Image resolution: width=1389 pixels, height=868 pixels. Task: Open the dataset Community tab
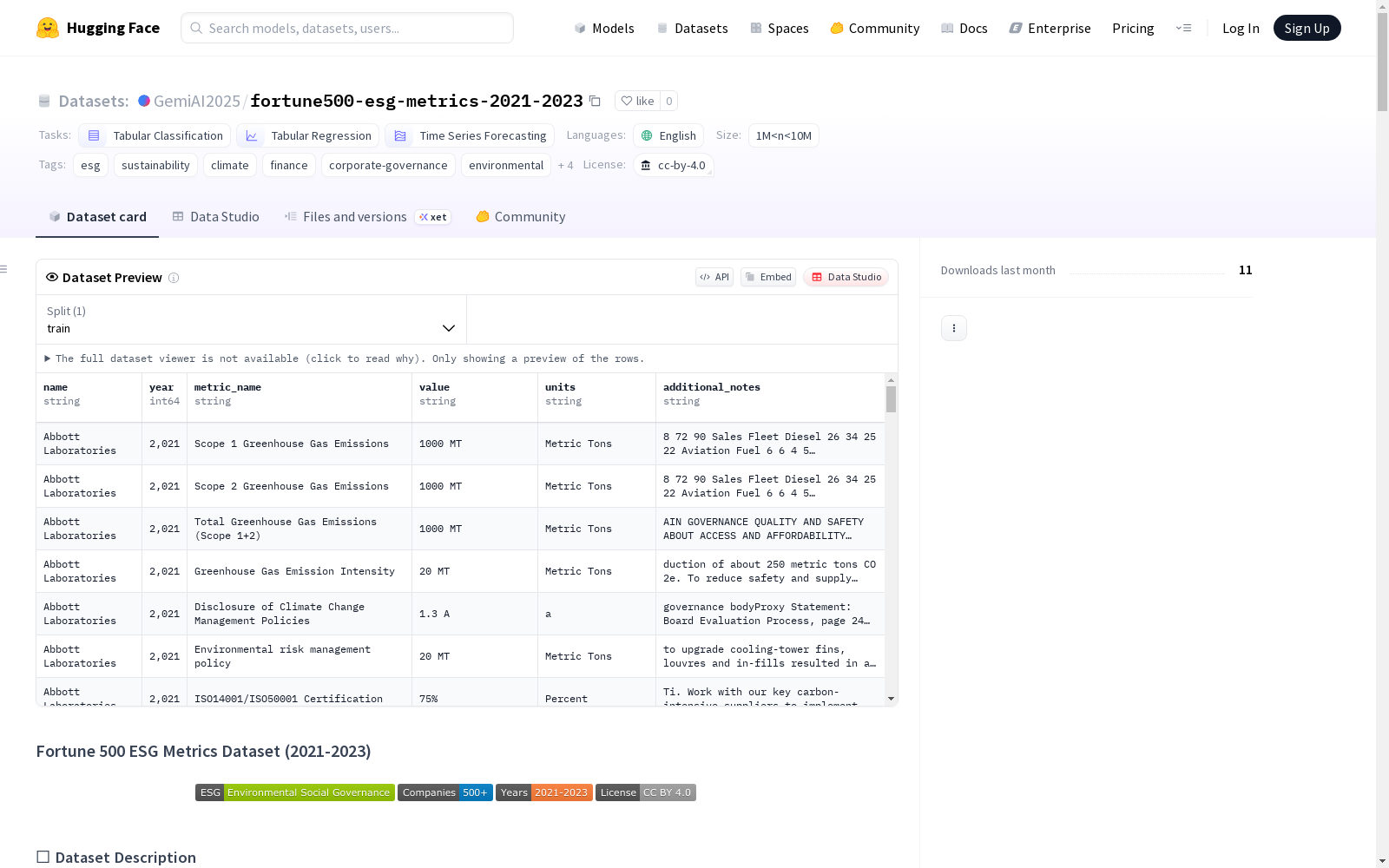[x=521, y=217]
